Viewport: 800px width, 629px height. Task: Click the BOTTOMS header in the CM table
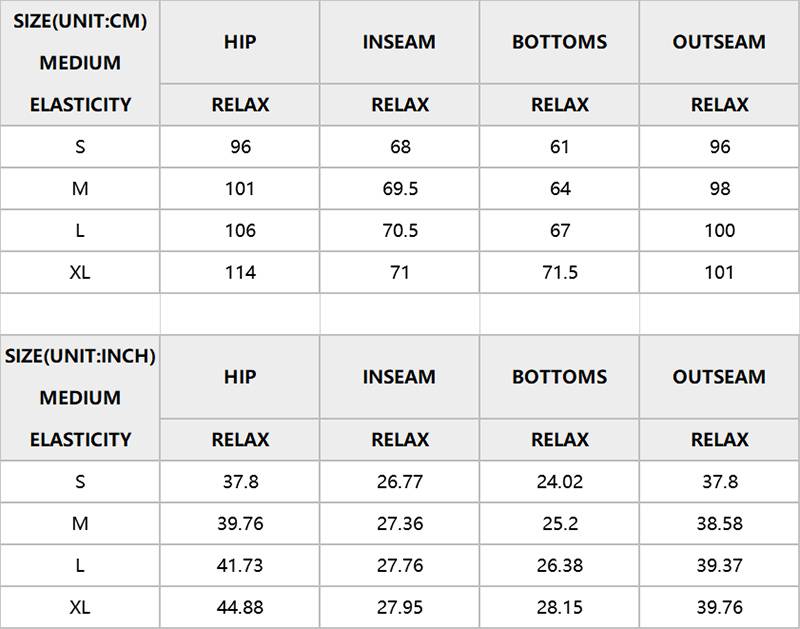pos(559,42)
